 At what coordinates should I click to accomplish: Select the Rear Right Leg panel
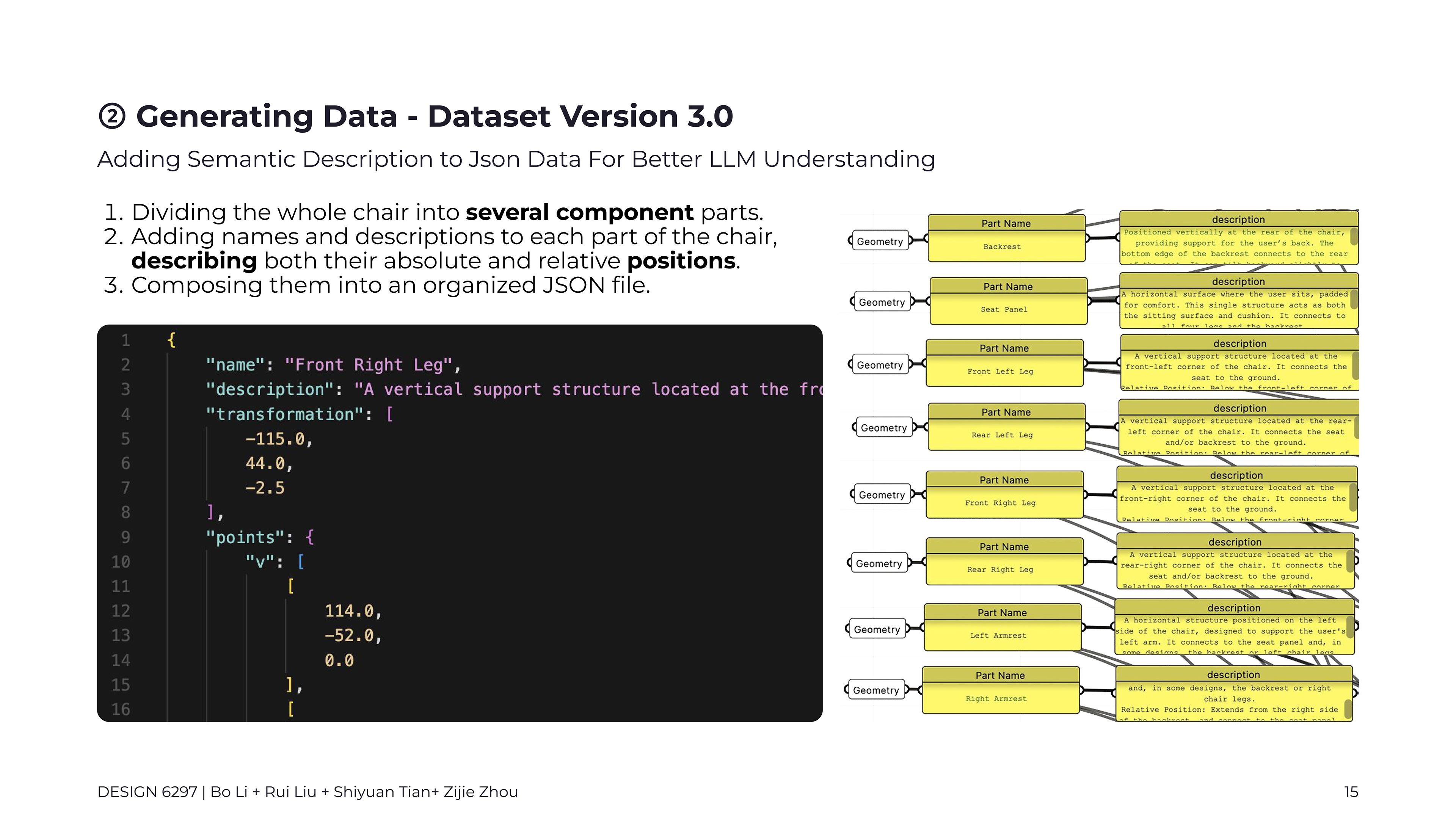tap(1004, 561)
